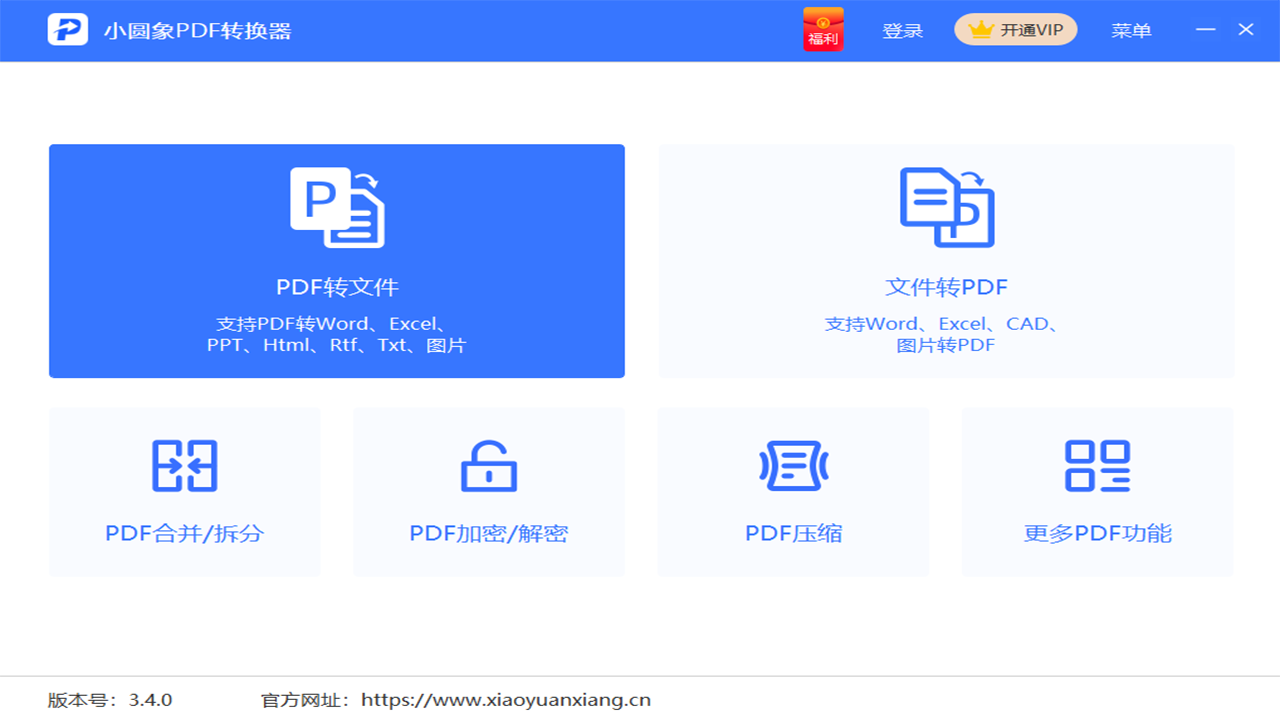Viewport: 1280px width, 720px height.
Task: Select the highlighted PDF转文件 tile
Action: click(336, 260)
